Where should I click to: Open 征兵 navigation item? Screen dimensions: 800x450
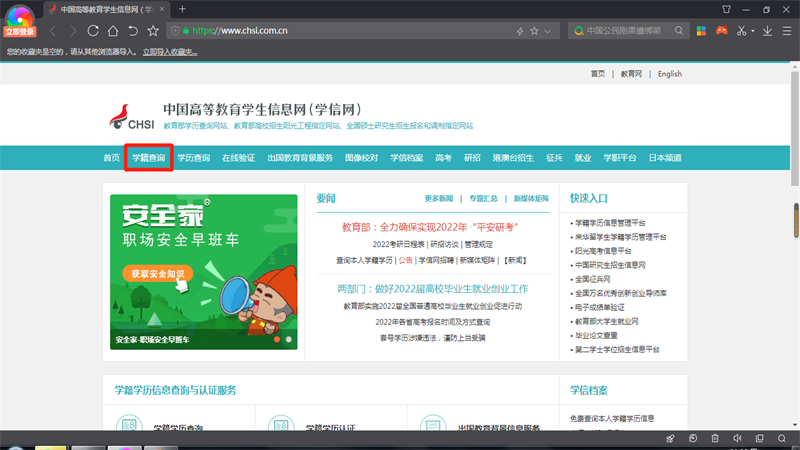554,158
